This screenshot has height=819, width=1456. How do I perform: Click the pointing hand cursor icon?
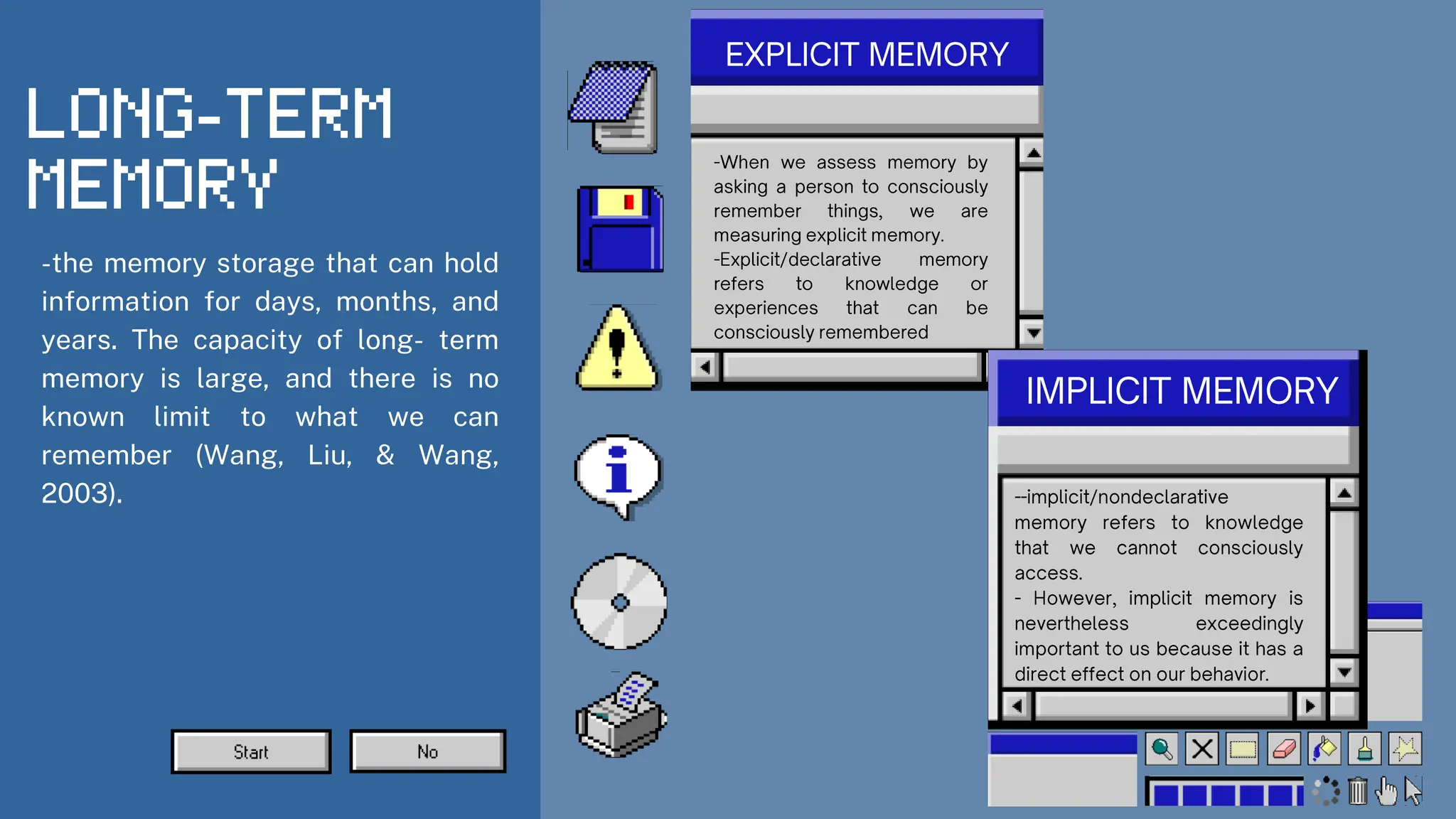click(1386, 791)
